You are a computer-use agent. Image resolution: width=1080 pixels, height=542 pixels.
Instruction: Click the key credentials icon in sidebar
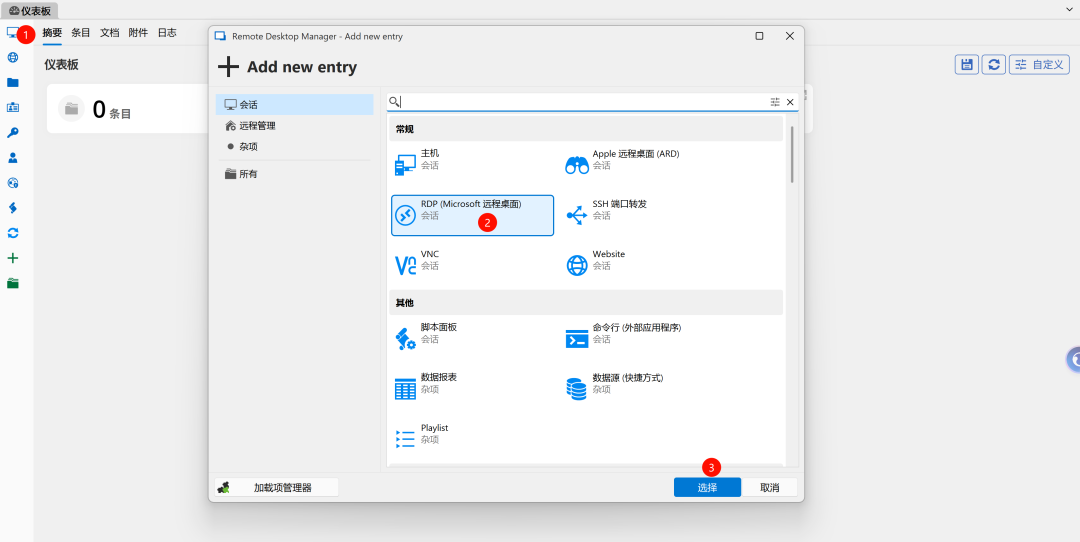12,133
